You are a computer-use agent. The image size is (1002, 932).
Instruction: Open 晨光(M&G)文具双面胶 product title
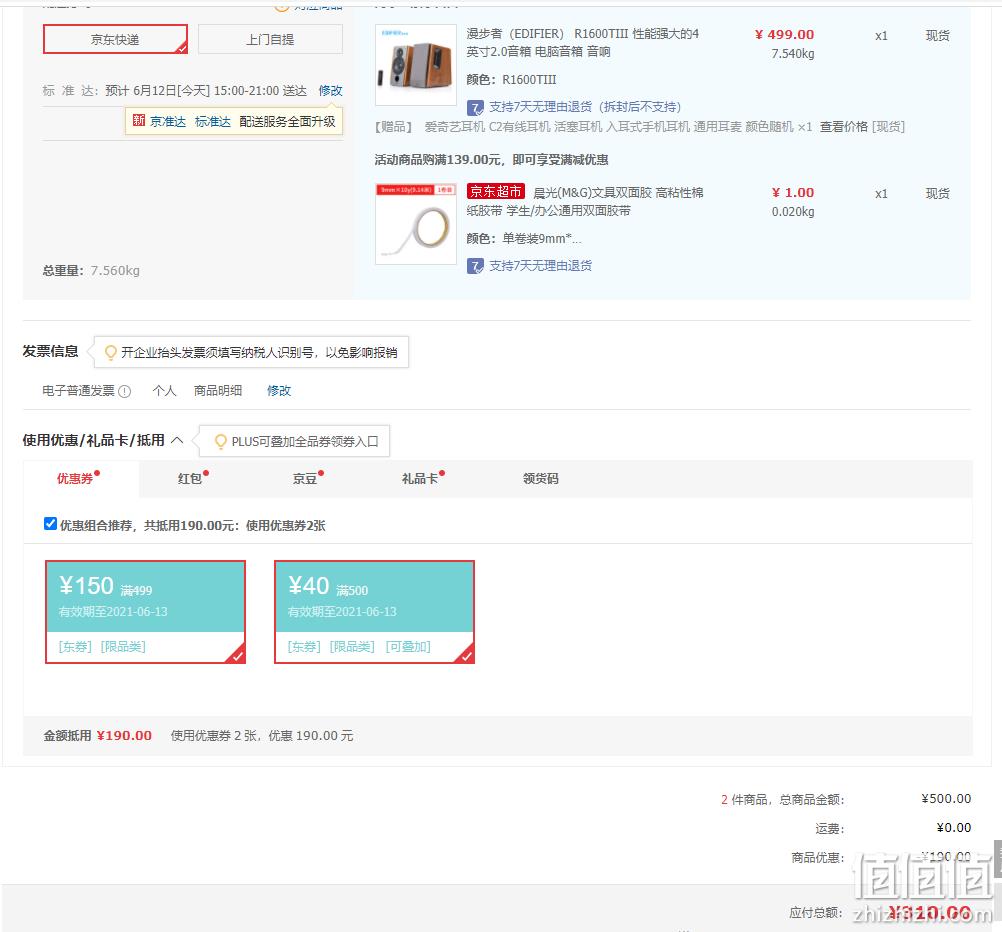(585, 201)
